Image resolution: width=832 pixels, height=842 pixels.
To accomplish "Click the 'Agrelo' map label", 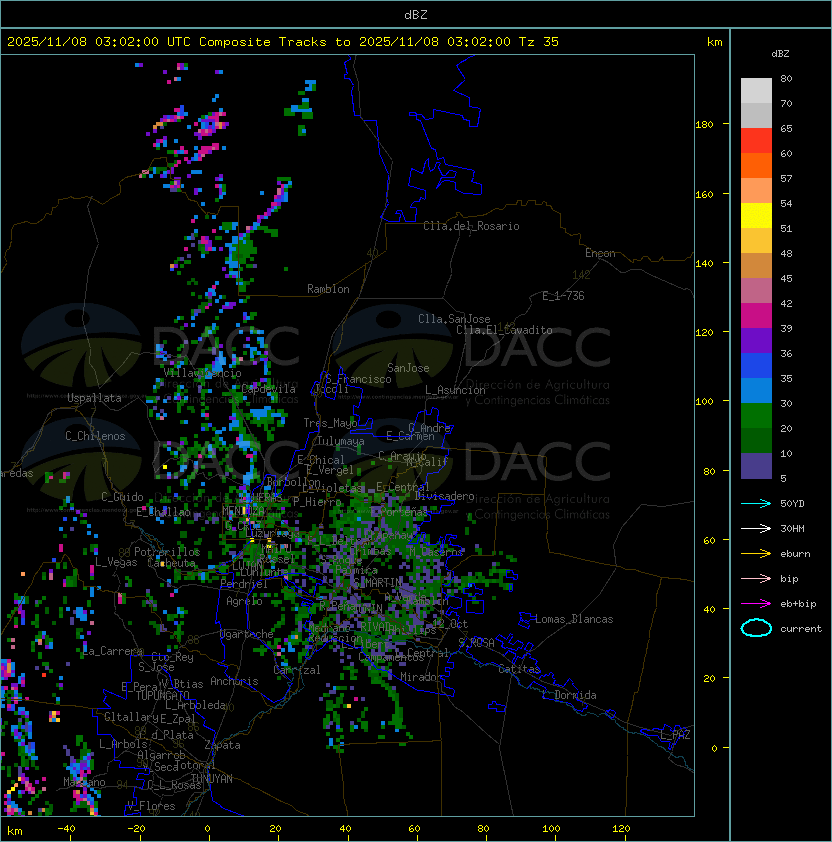I will [x=244, y=601].
